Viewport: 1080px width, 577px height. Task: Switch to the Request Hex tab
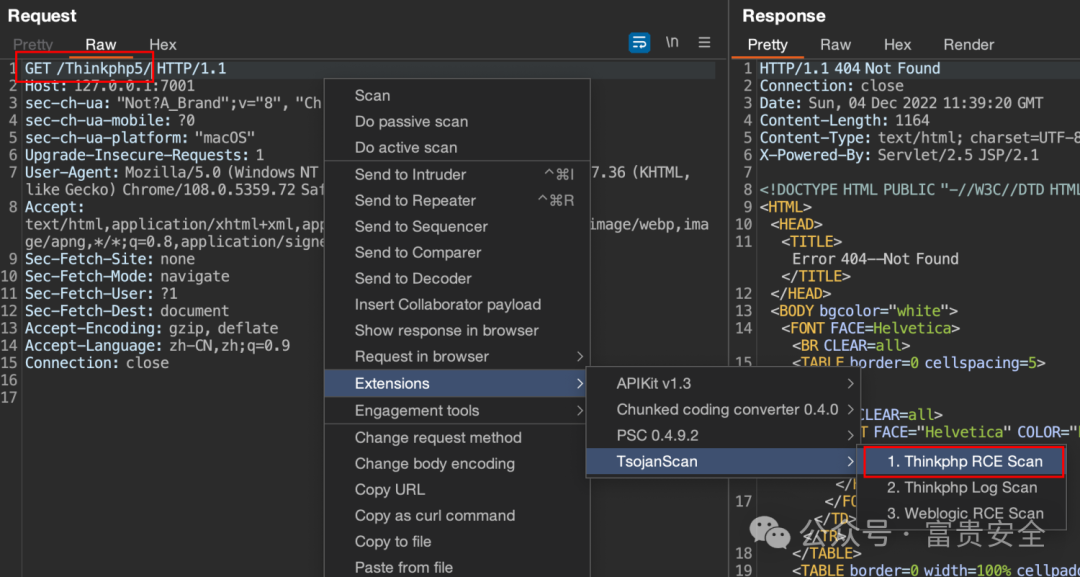coord(163,45)
